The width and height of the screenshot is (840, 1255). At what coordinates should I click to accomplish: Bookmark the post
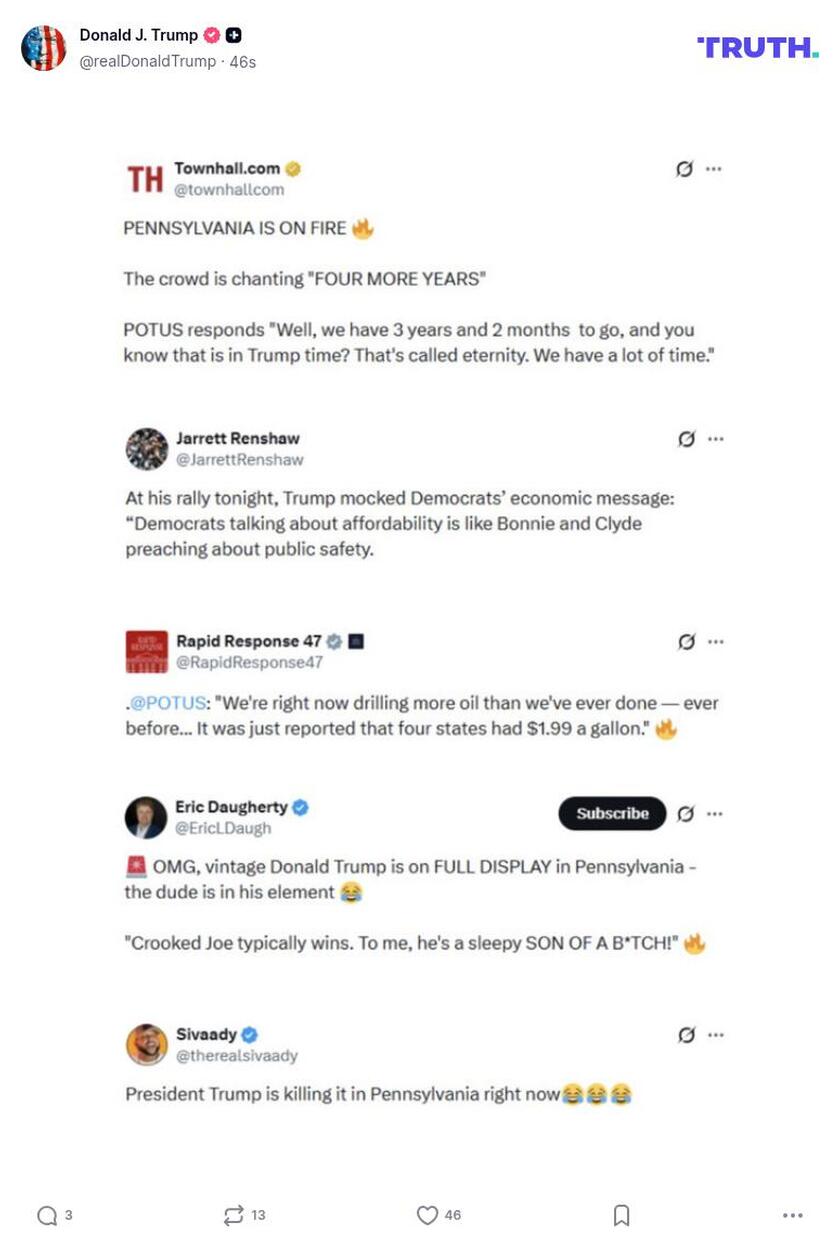pos(621,1215)
